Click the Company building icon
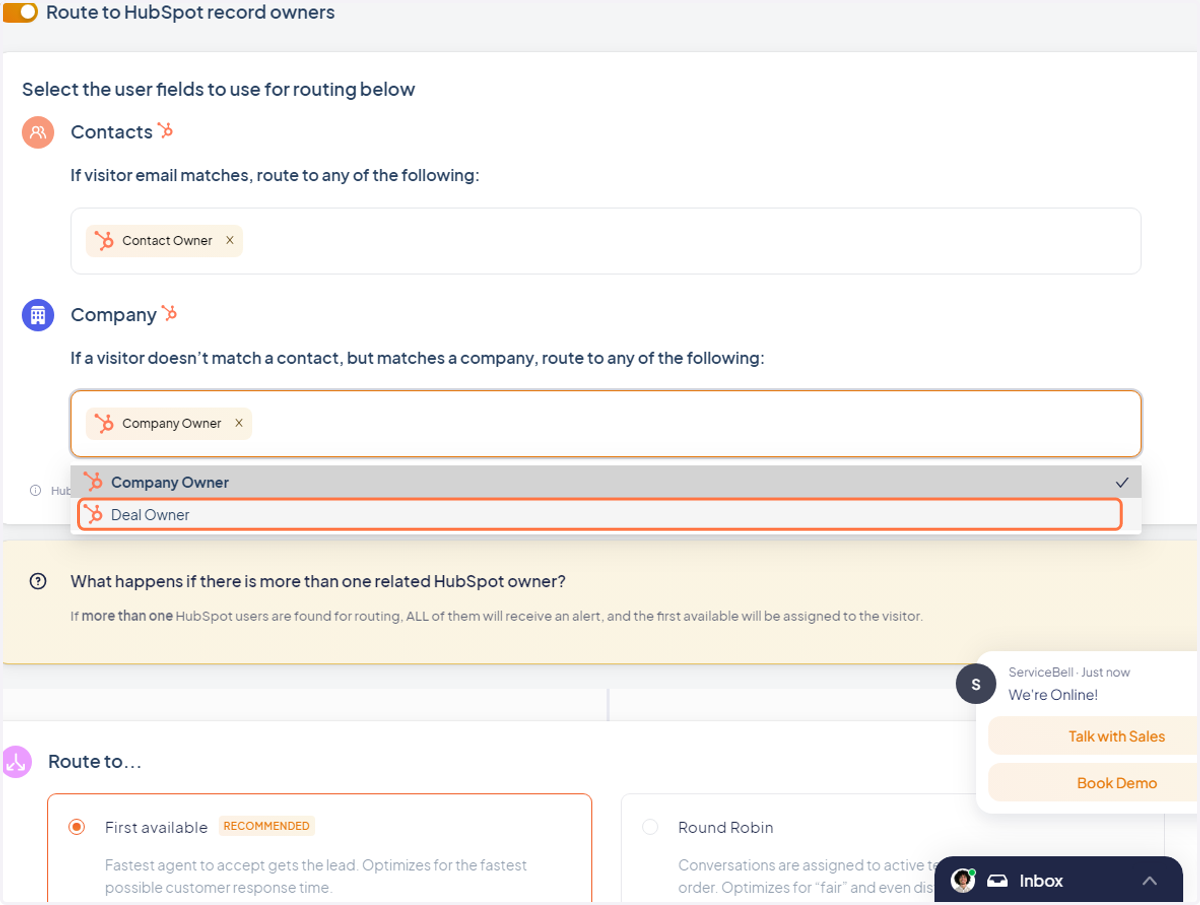 click(x=38, y=315)
